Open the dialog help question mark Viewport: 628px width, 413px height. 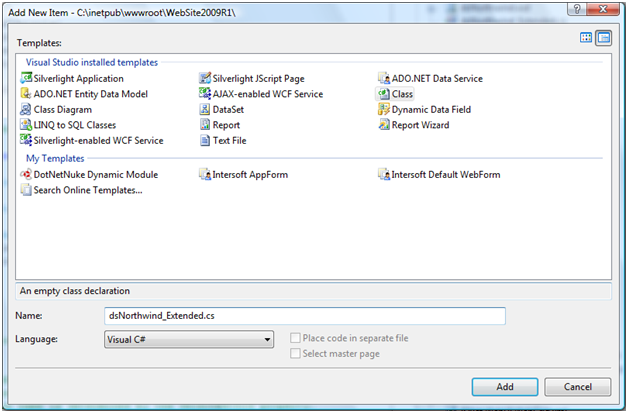[x=577, y=9]
